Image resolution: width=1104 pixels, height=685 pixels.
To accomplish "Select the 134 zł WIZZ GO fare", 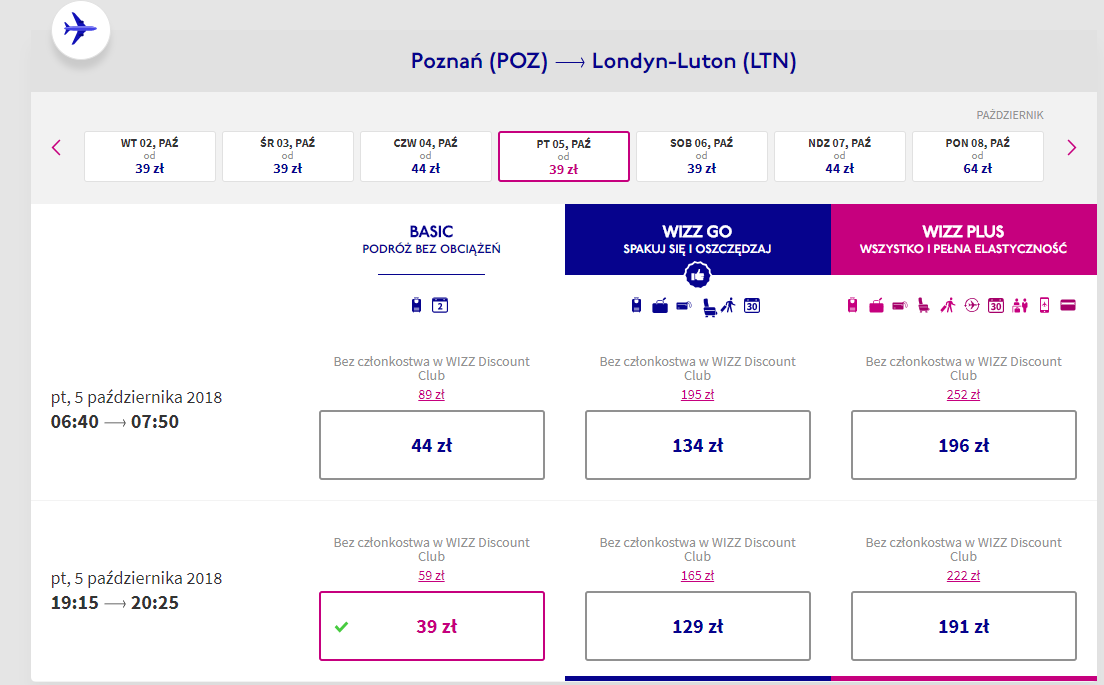I will [698, 445].
